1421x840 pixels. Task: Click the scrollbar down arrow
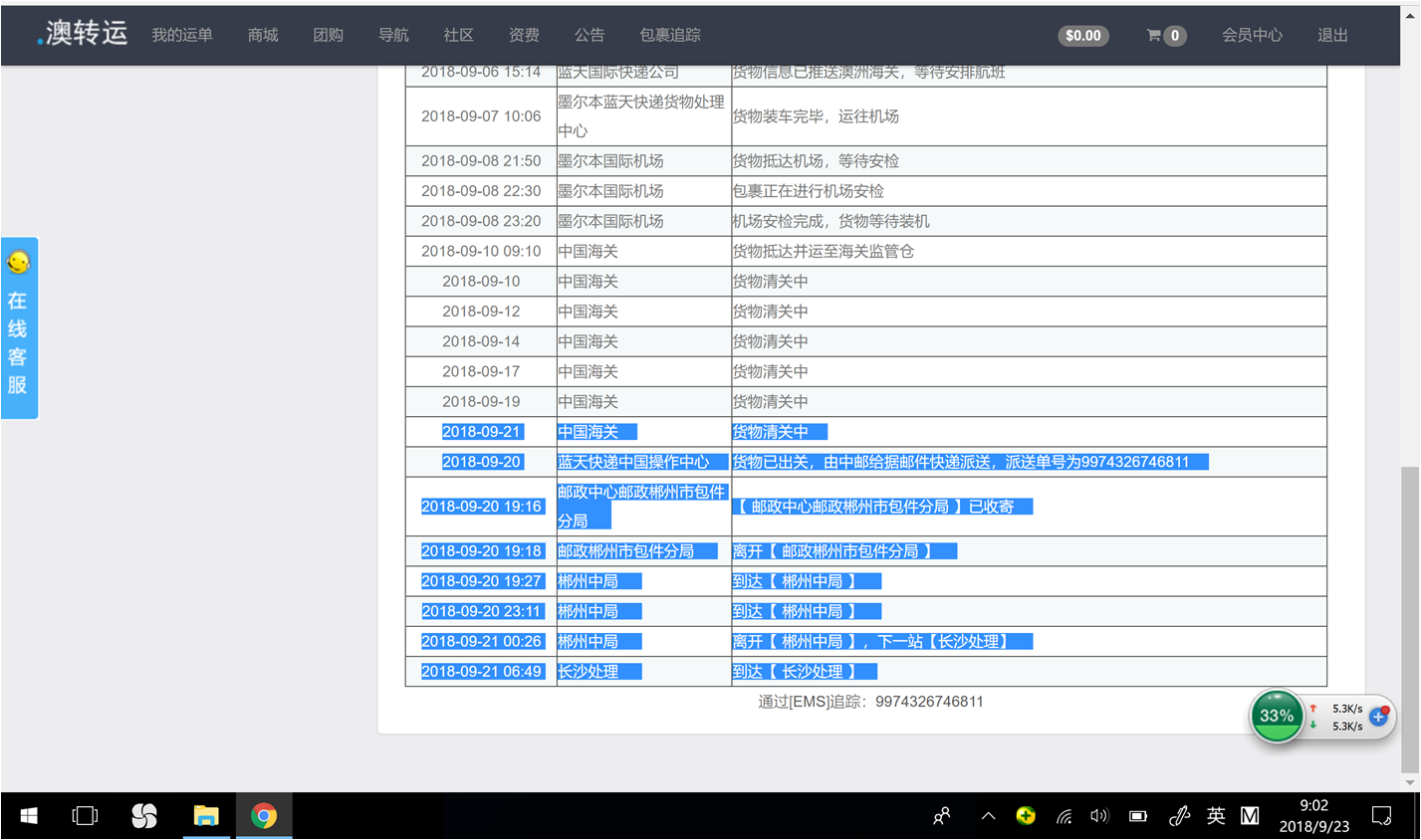[x=1409, y=782]
